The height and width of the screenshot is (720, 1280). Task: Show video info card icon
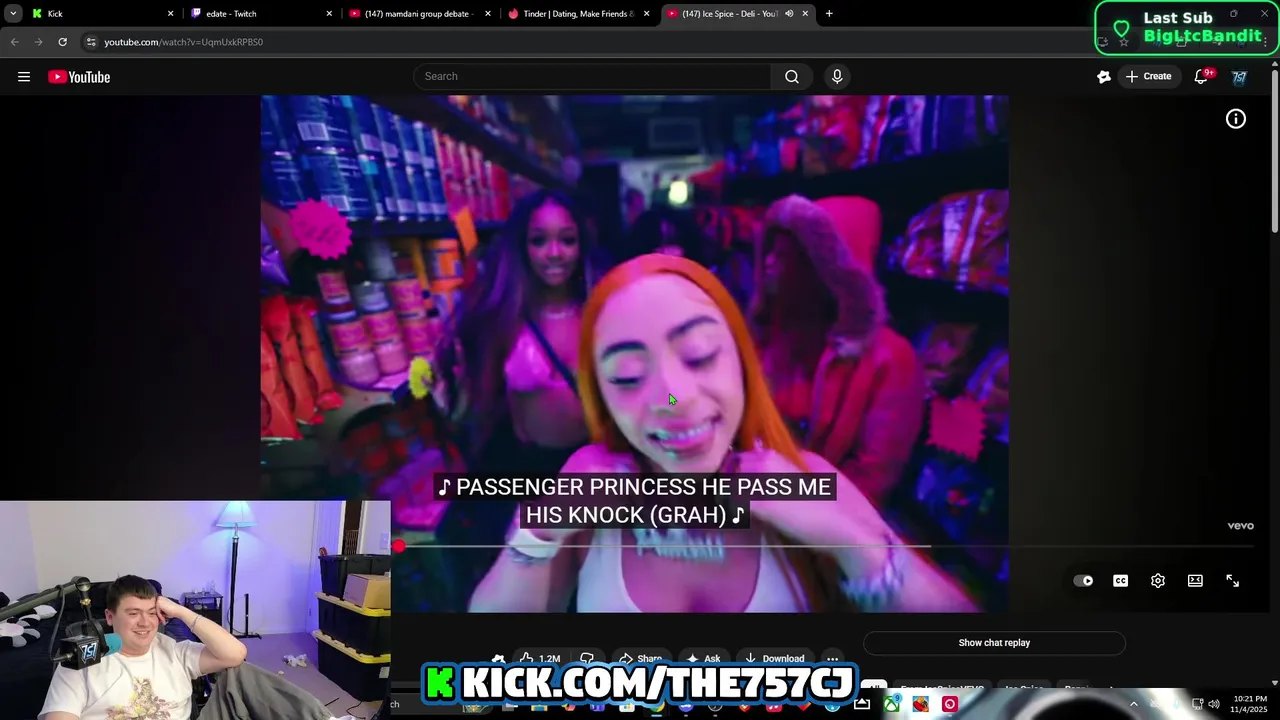(1236, 119)
